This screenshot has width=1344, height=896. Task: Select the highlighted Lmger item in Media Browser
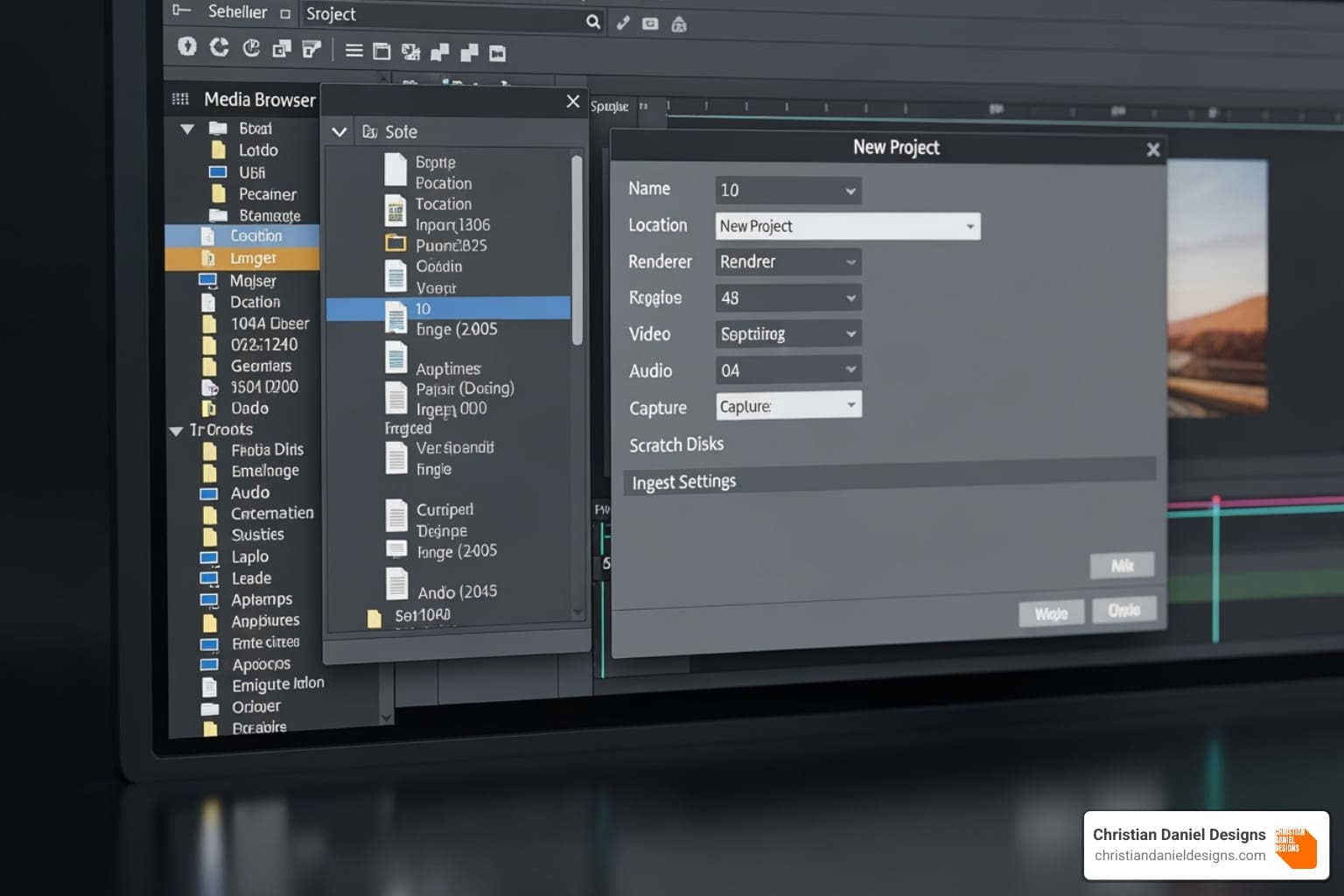(x=252, y=258)
